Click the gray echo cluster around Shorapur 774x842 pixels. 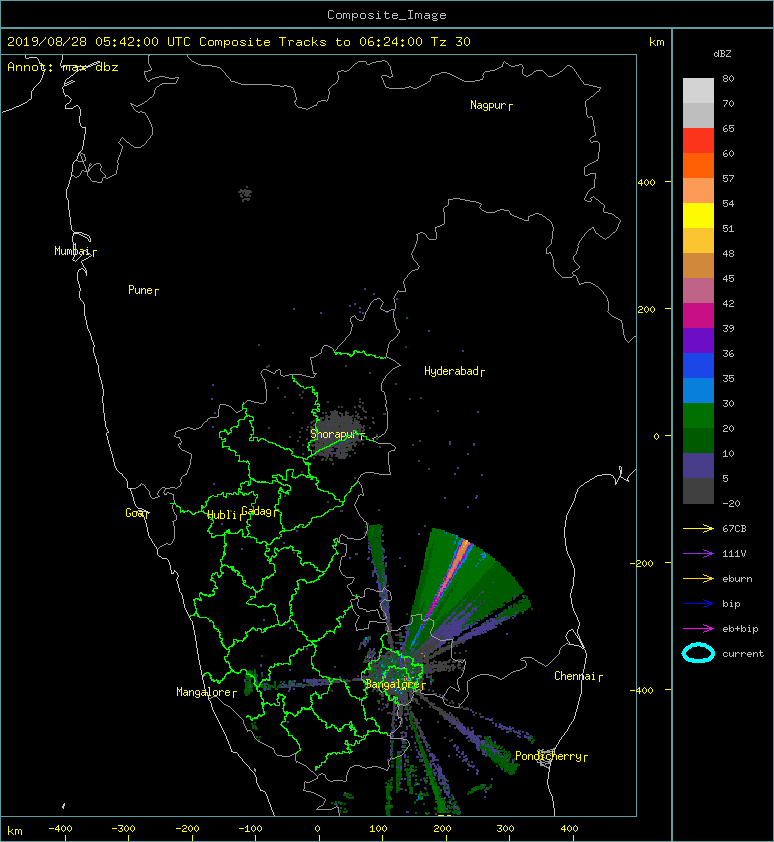[x=337, y=435]
